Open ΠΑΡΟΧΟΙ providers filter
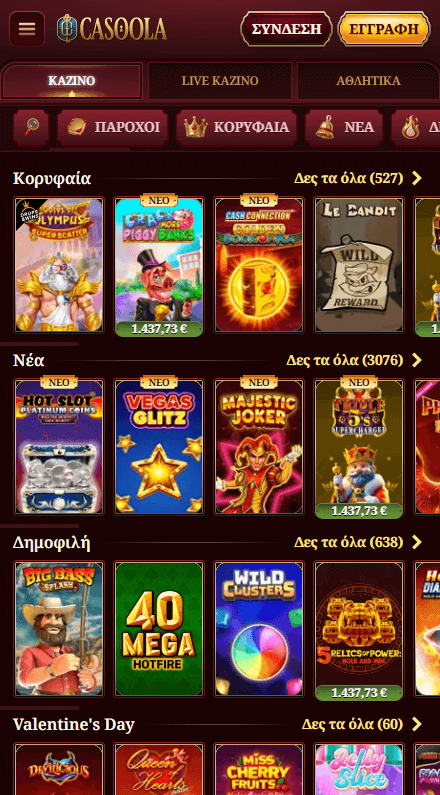This screenshot has height=795, width=440. click(113, 127)
